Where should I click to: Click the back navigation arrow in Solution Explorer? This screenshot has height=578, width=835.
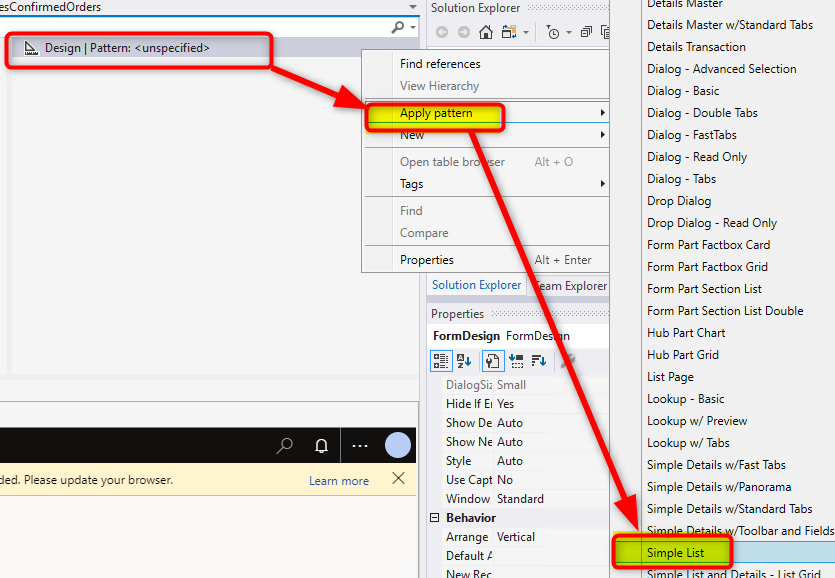tap(441, 31)
